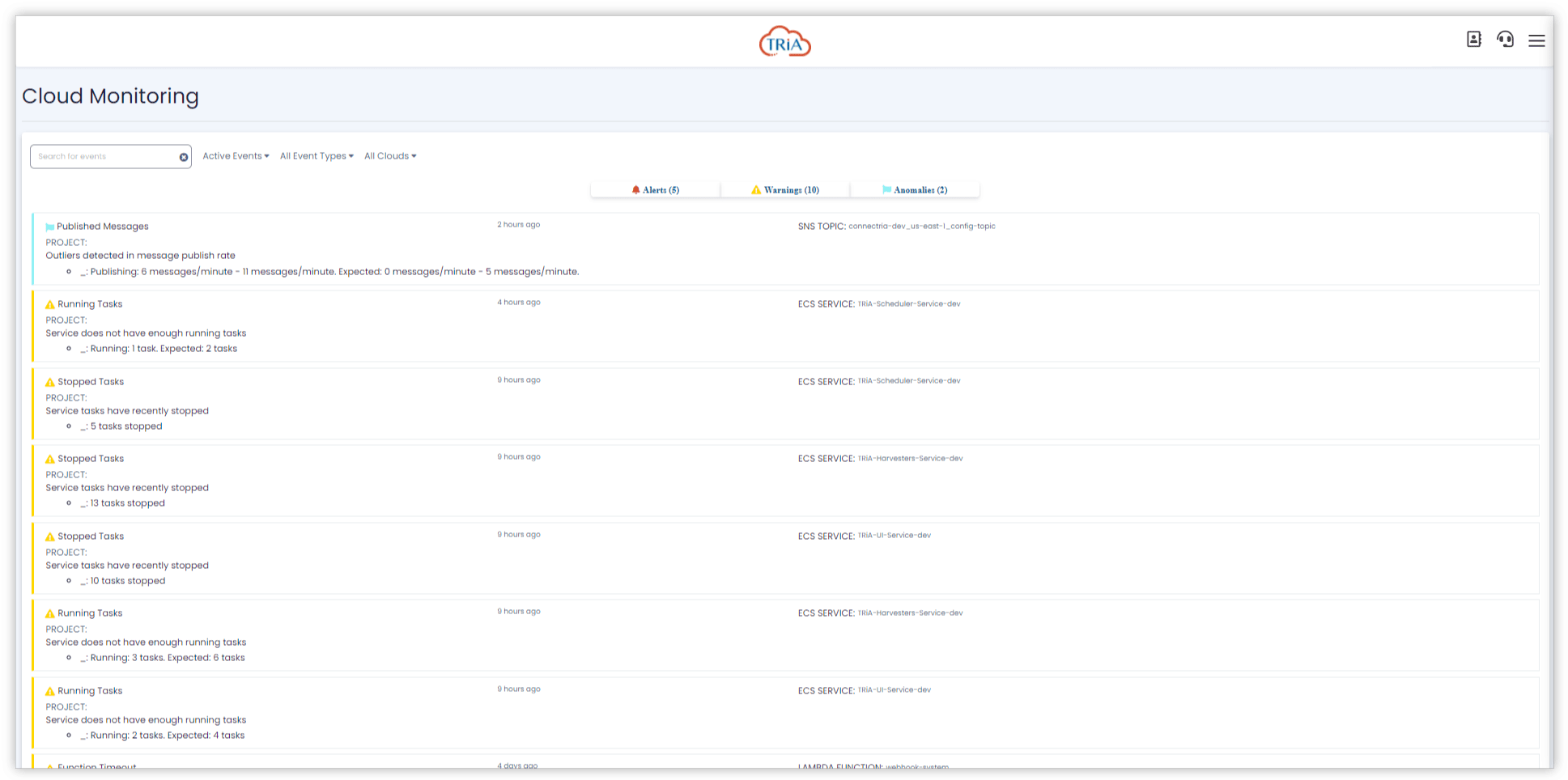Open the support headset icon
This screenshot has width=1568, height=780.
[1505, 39]
